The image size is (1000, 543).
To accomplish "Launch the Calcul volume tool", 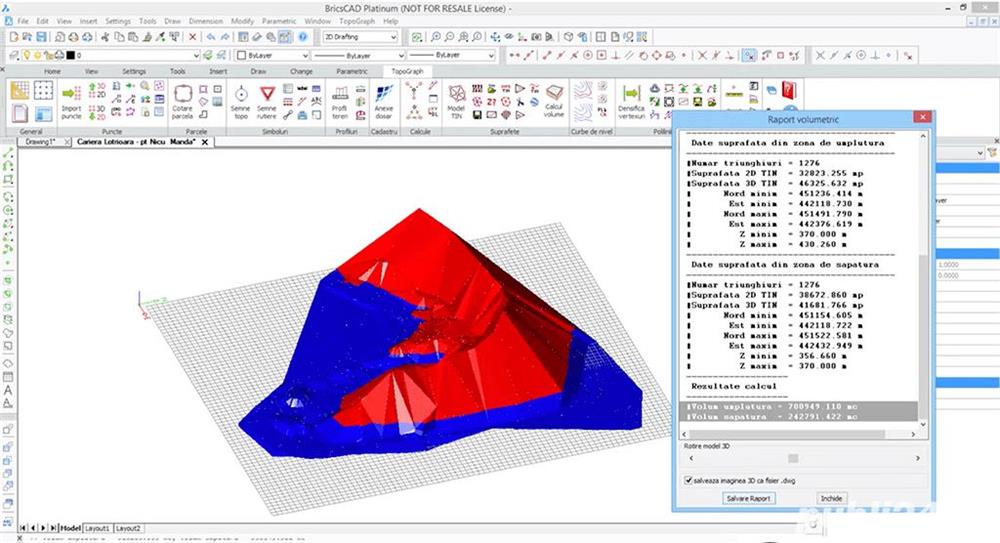I will [554, 99].
